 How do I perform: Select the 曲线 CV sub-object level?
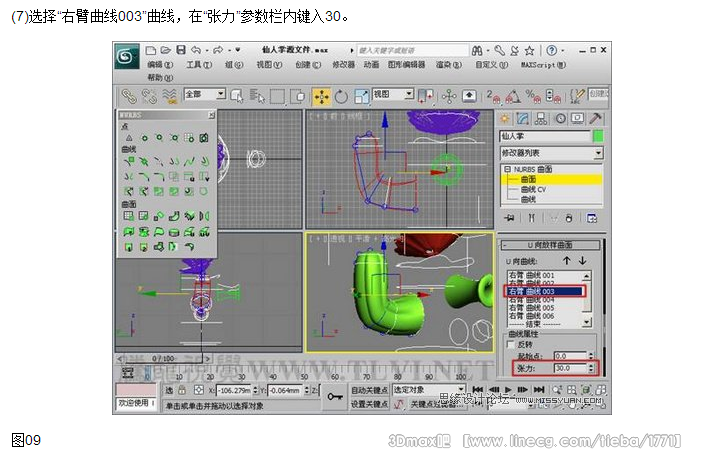pyautogui.click(x=533, y=189)
